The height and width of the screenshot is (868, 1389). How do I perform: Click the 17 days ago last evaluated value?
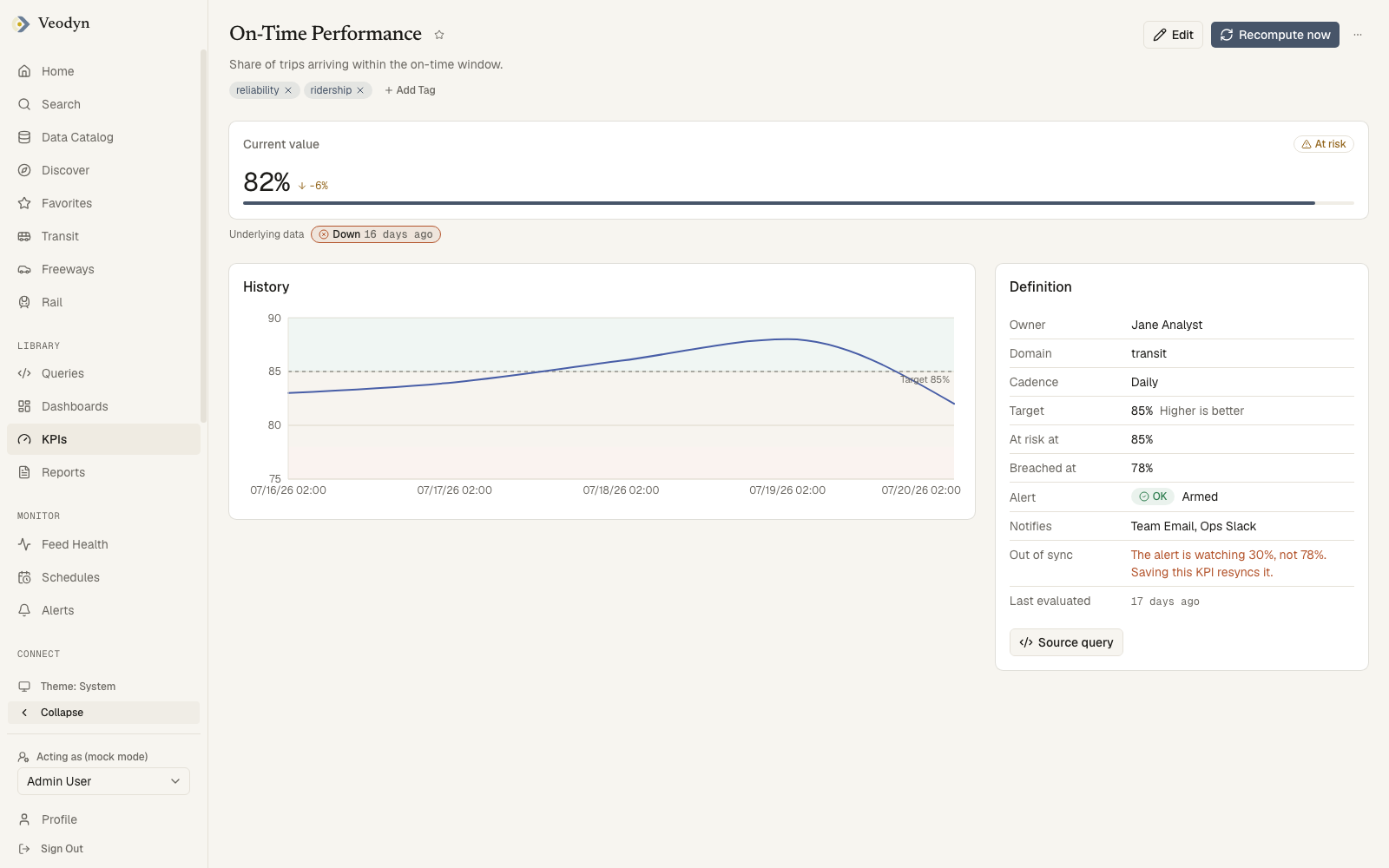click(x=1165, y=602)
